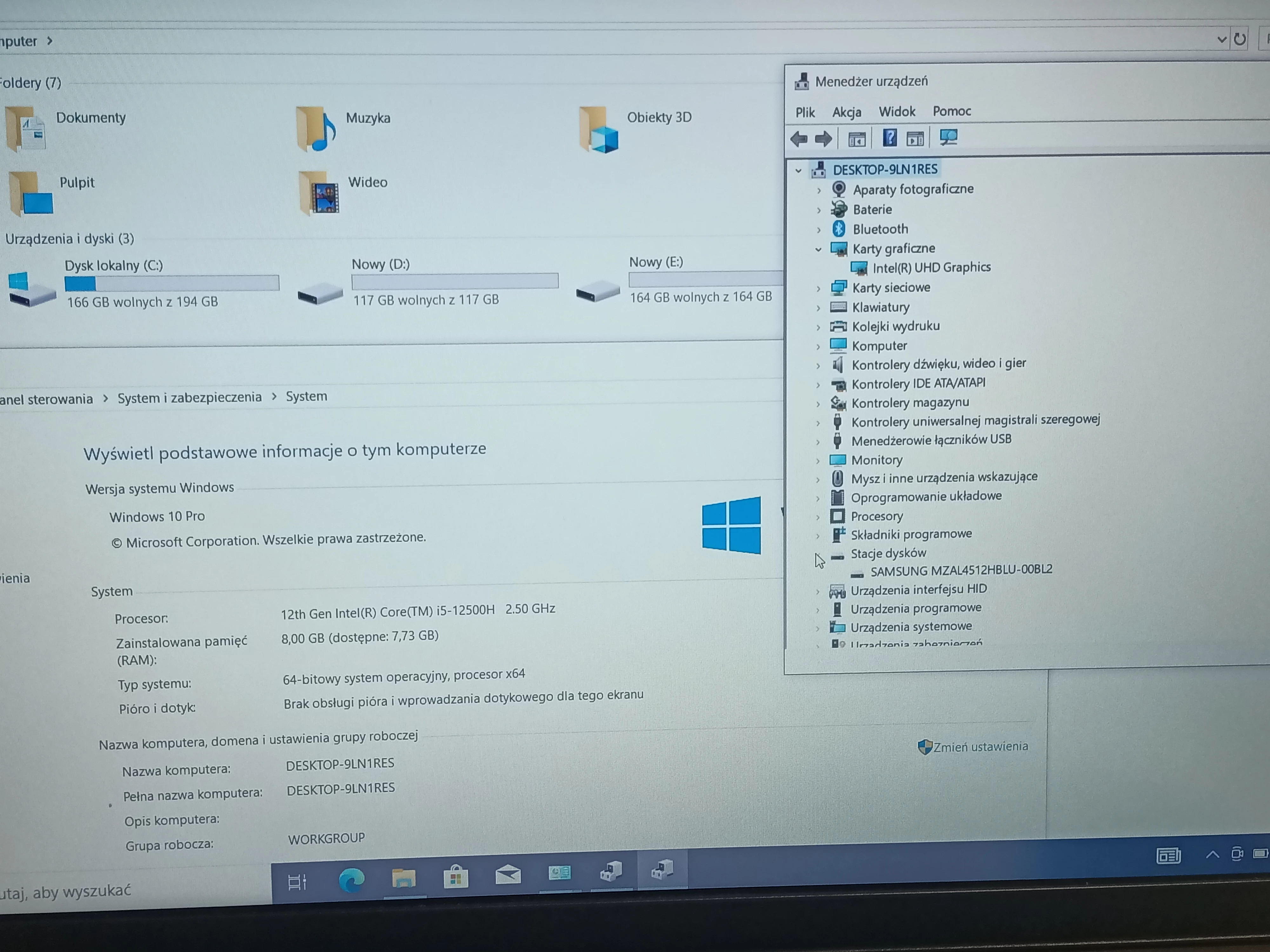Select the Nowy (D:) drive icon
Image resolution: width=1270 pixels, height=952 pixels.
[x=320, y=293]
